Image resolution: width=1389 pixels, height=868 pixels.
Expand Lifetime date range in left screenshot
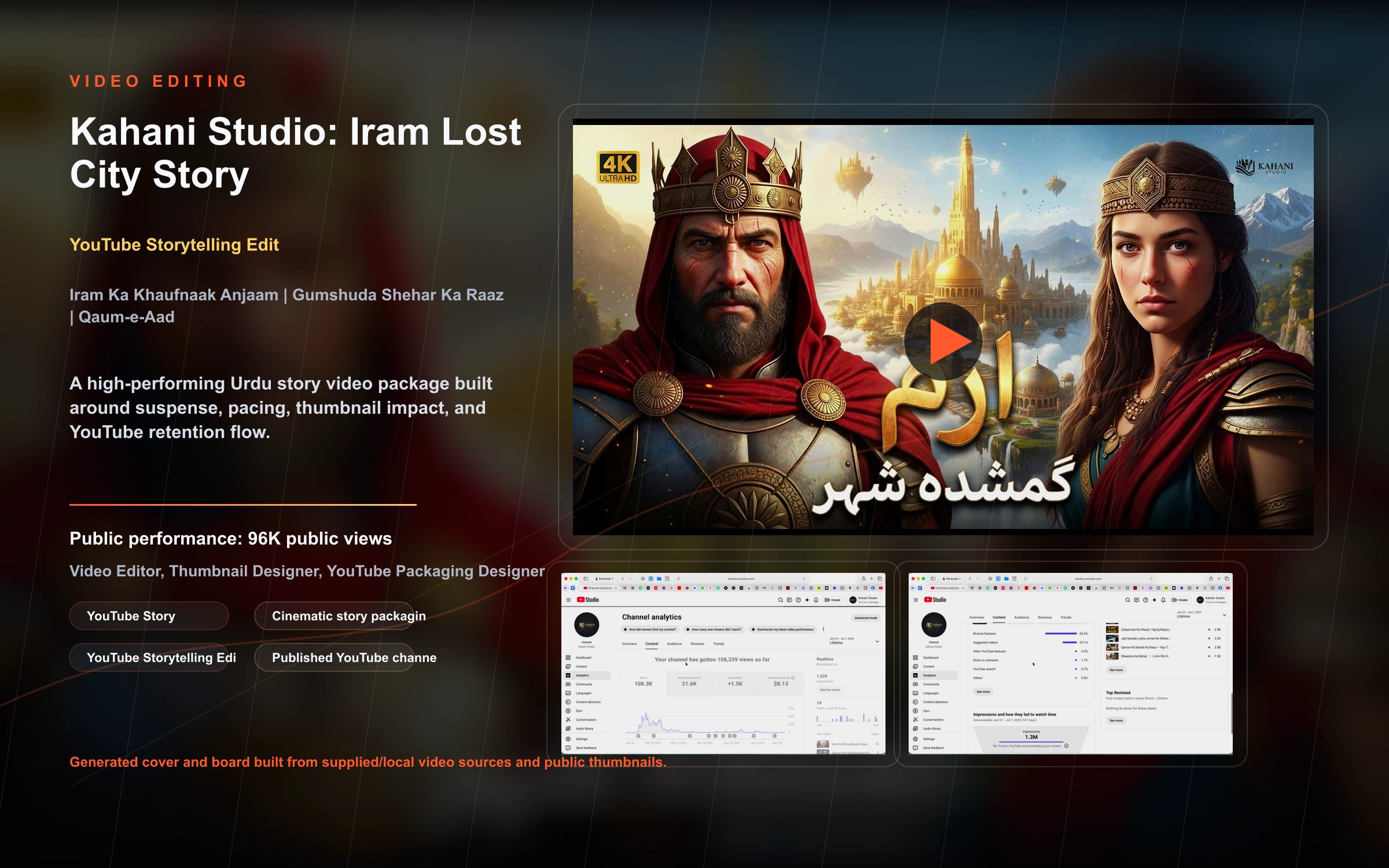[854, 641]
